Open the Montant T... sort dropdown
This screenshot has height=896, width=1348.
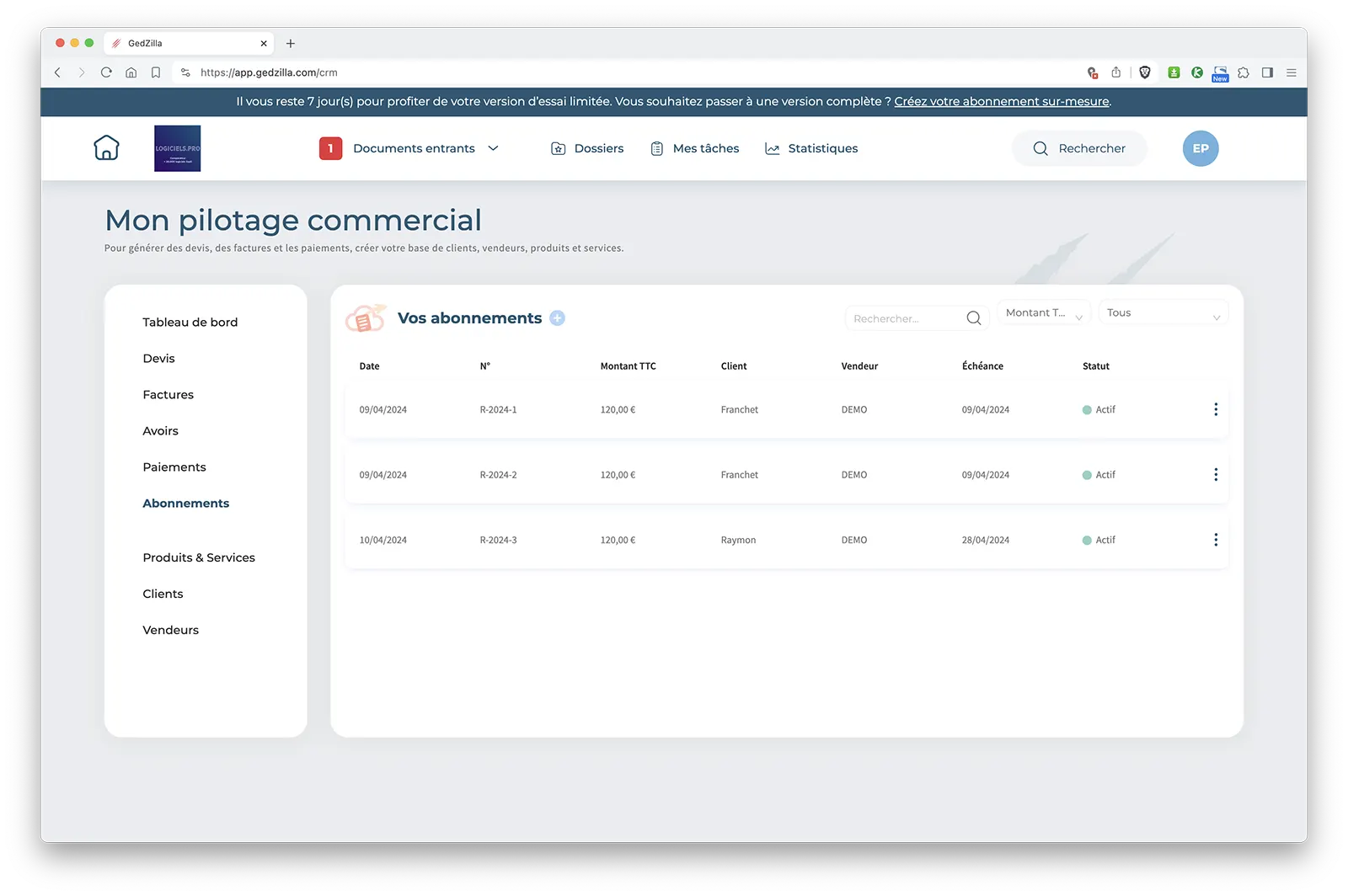1044,312
